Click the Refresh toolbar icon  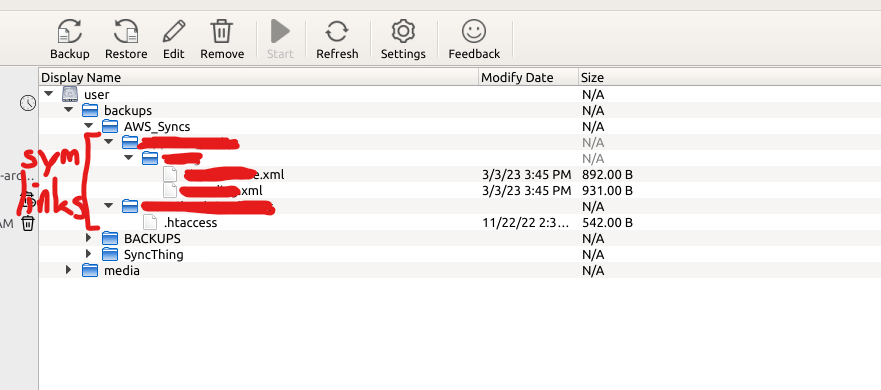click(x=337, y=31)
